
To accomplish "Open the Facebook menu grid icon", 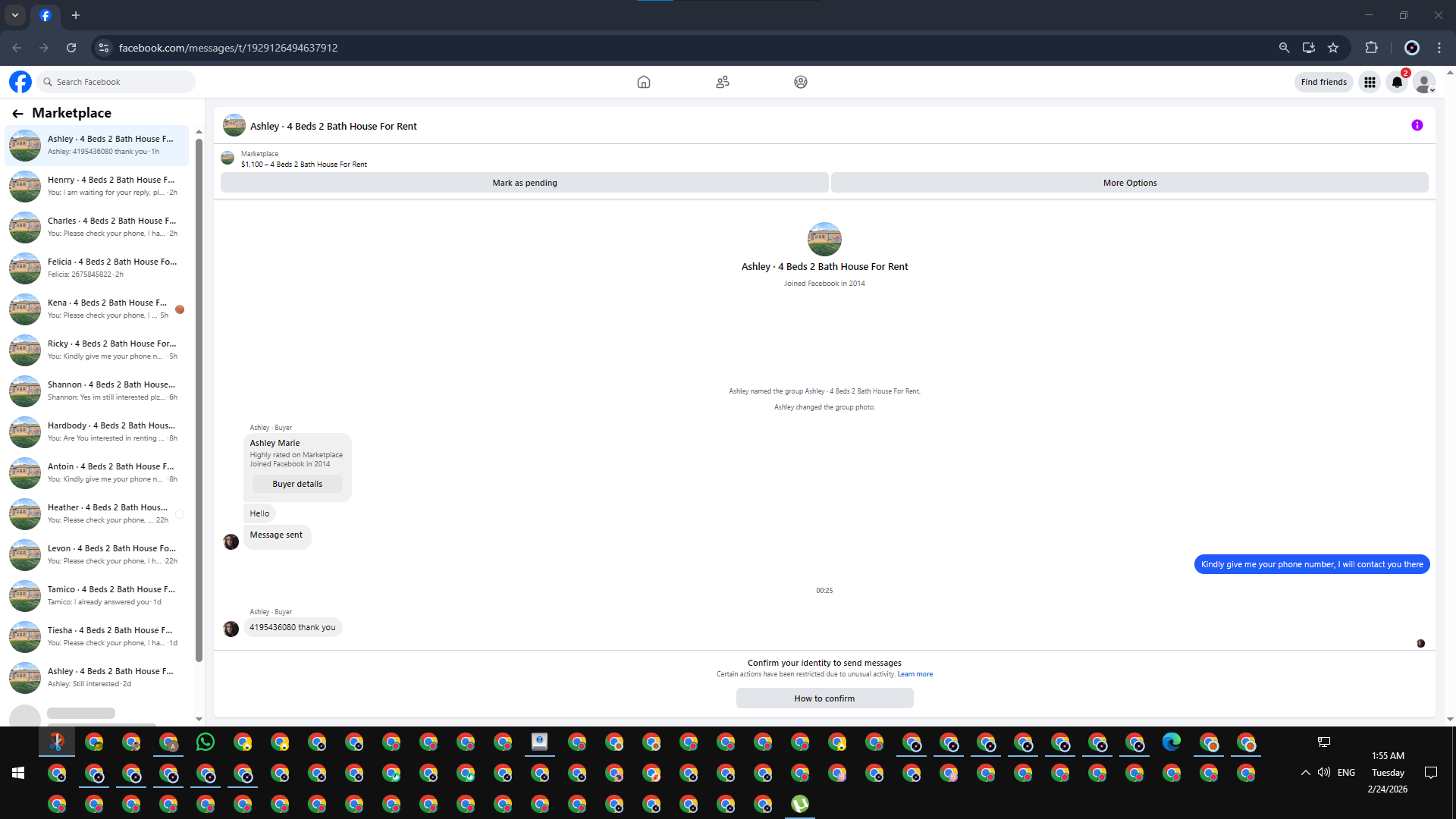I will (x=1370, y=82).
